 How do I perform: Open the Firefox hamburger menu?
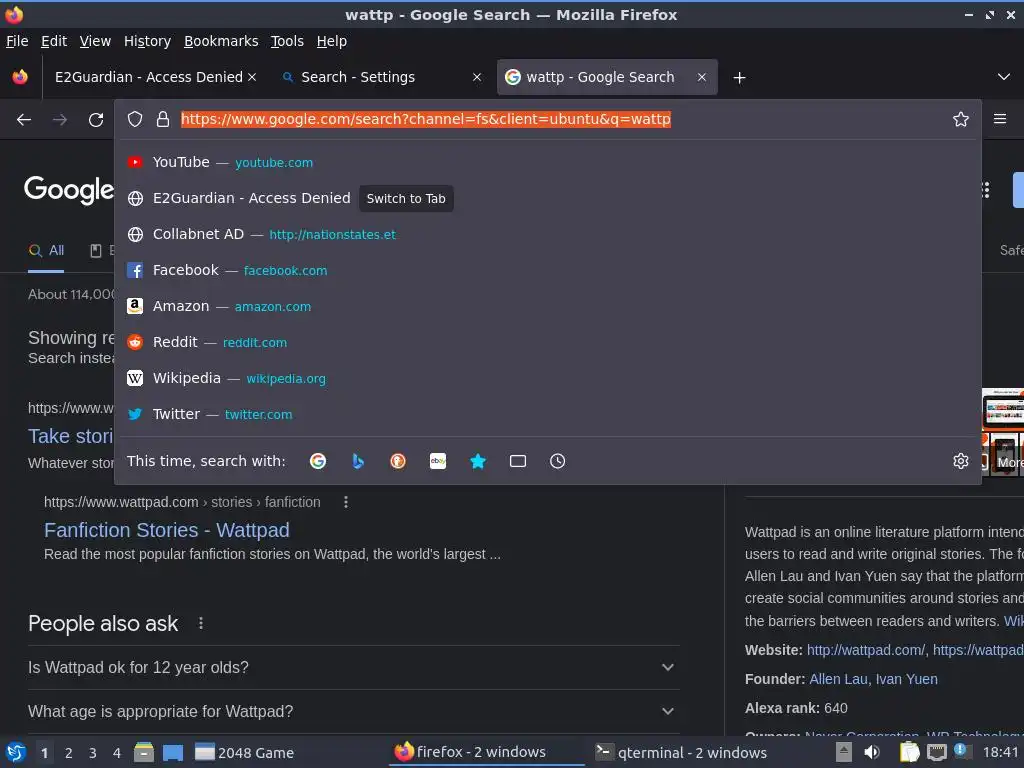point(999,119)
